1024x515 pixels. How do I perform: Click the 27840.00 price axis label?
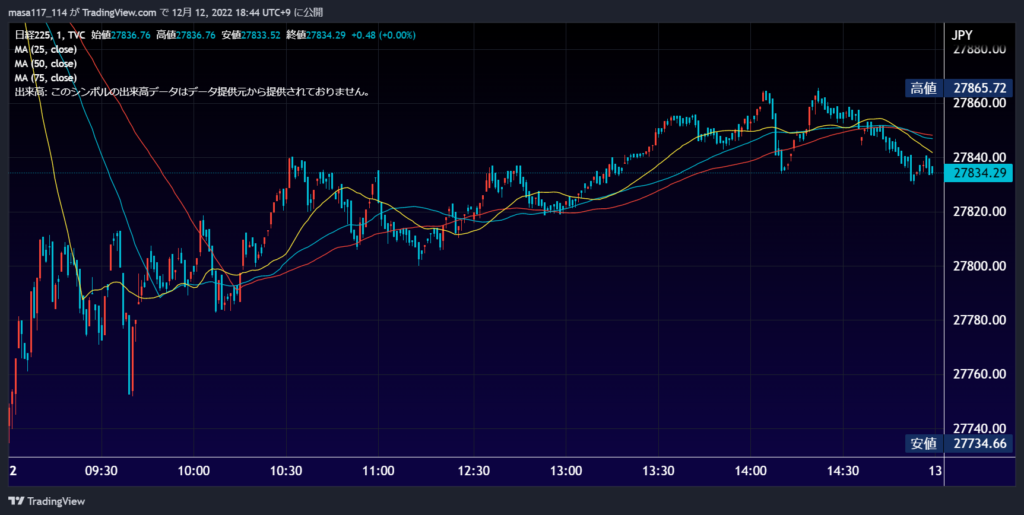[979, 157]
